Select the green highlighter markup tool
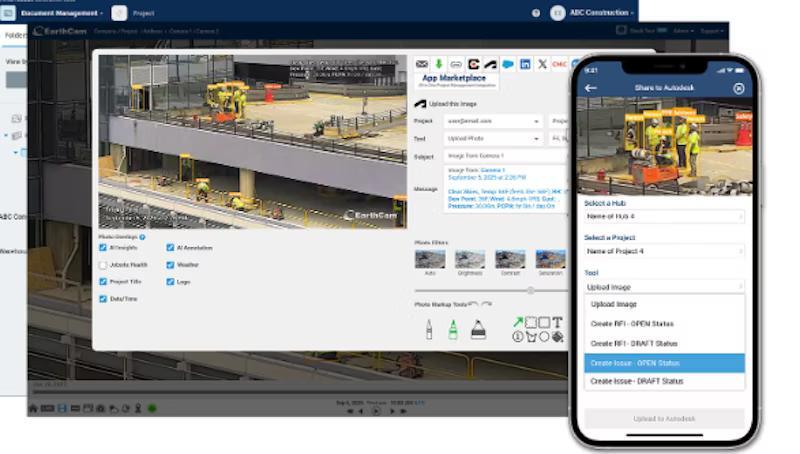800x454 pixels. pyautogui.click(x=453, y=329)
